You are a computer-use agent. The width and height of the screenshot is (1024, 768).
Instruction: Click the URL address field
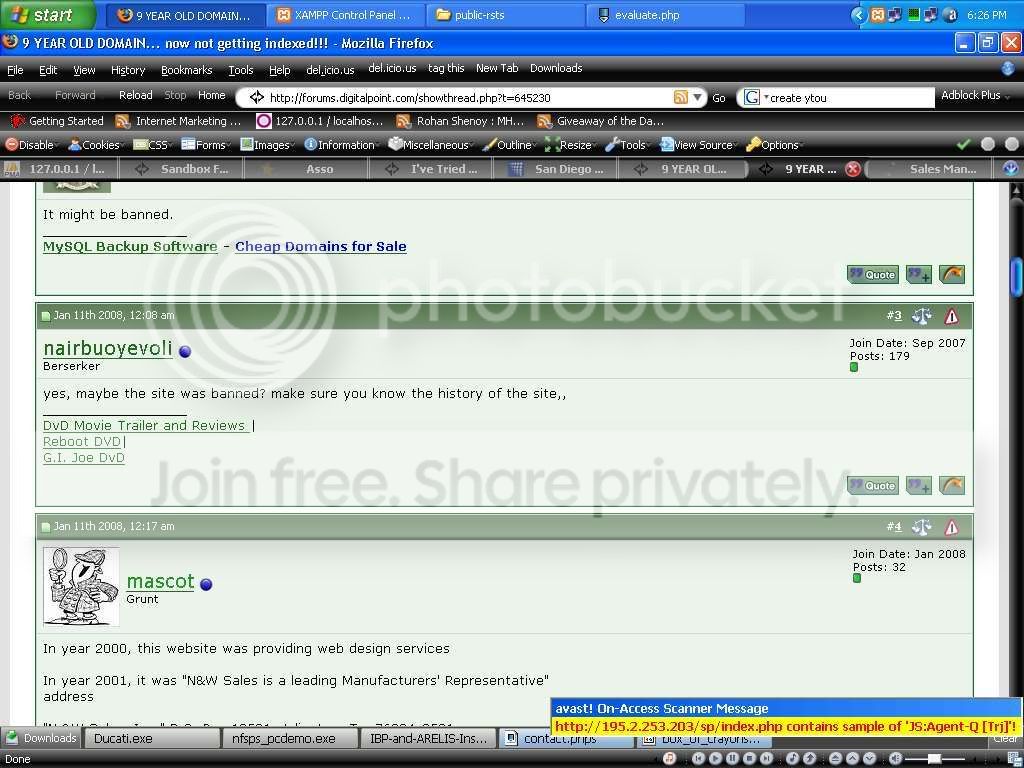coord(469,98)
